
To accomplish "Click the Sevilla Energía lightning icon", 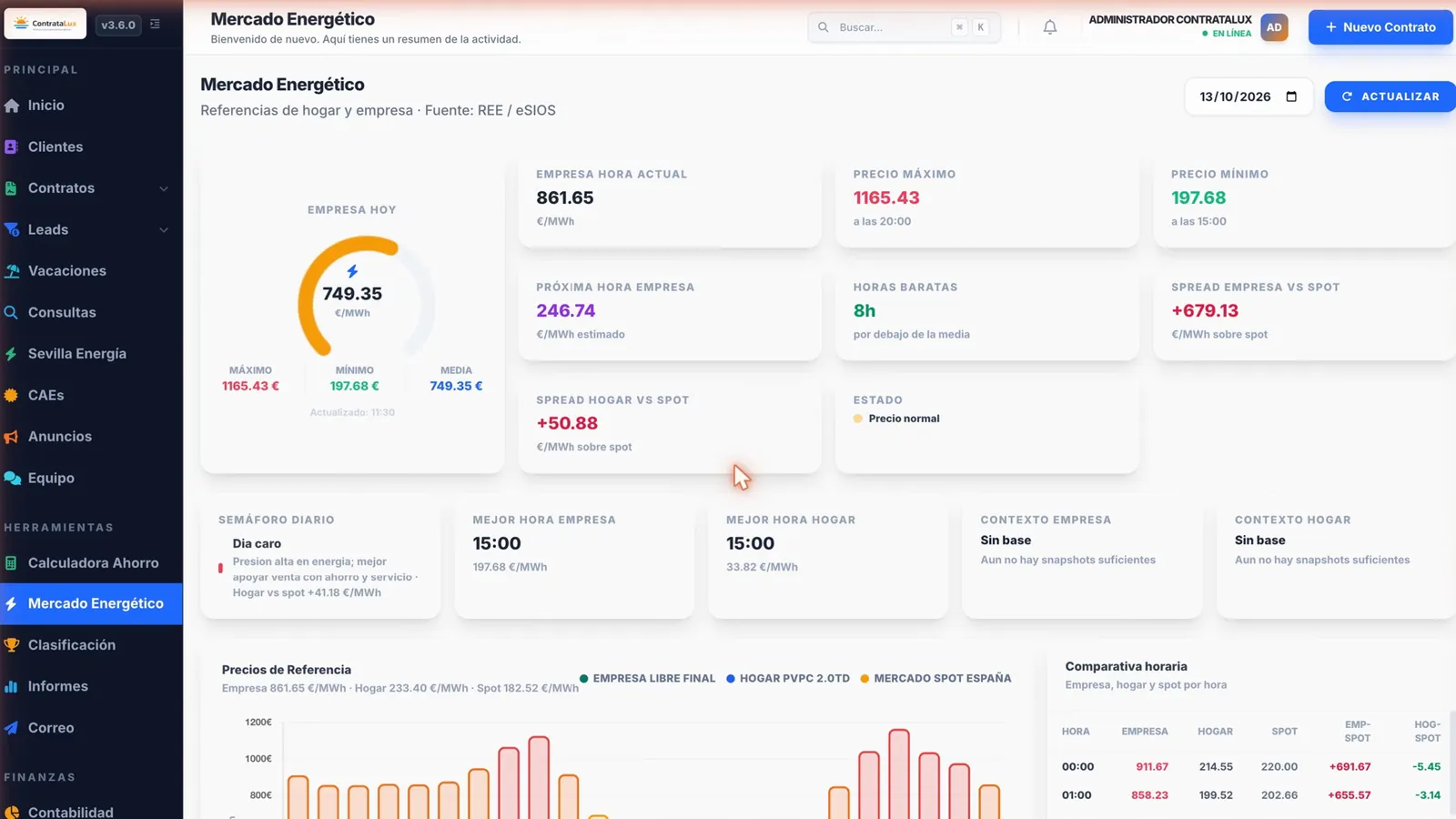I will coord(12,354).
